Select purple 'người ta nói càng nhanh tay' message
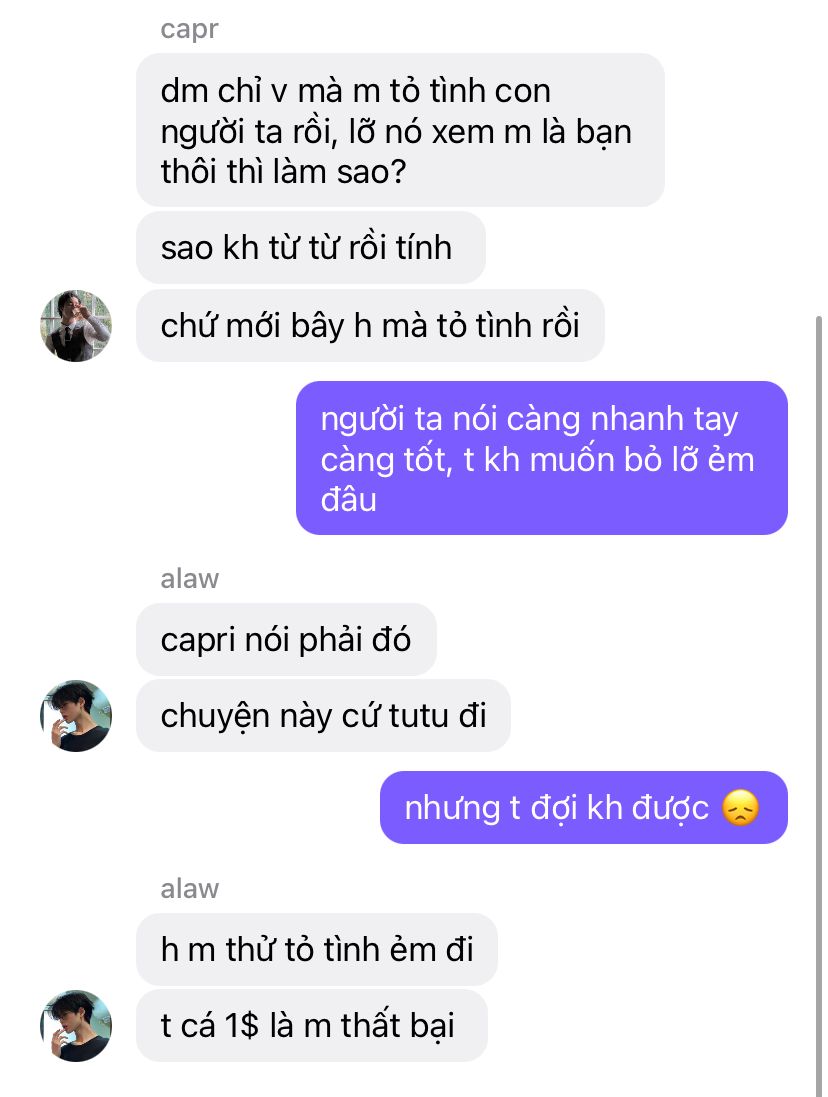The height and width of the screenshot is (1097, 828). pyautogui.click(x=541, y=458)
